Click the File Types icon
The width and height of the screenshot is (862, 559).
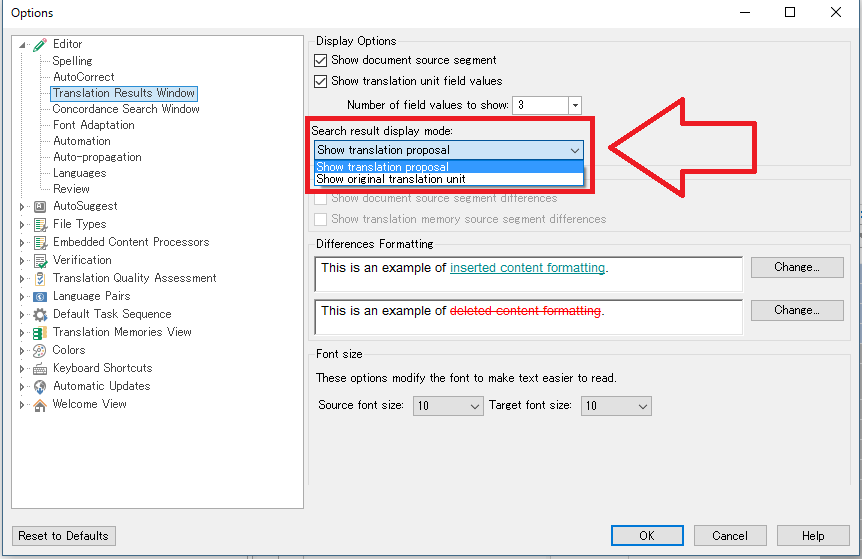coord(40,224)
